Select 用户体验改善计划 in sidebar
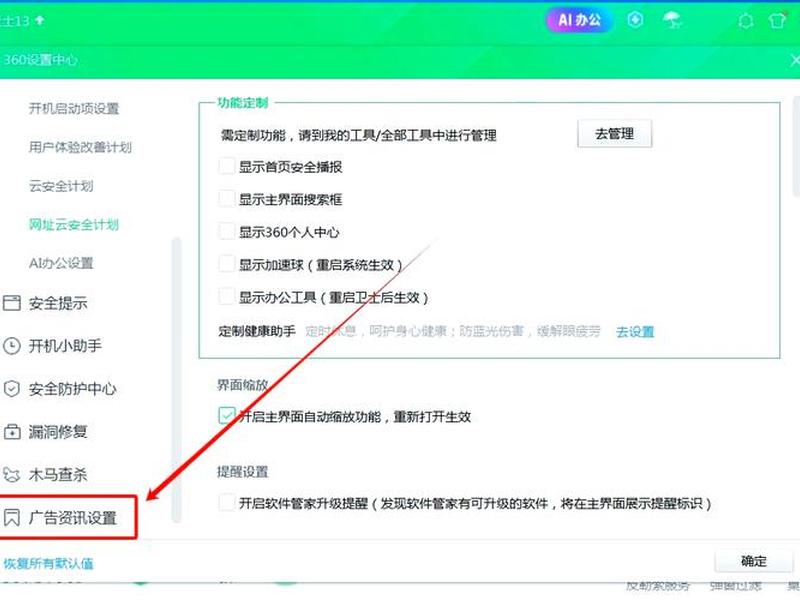Screen dimensions: 800x600 (80, 147)
